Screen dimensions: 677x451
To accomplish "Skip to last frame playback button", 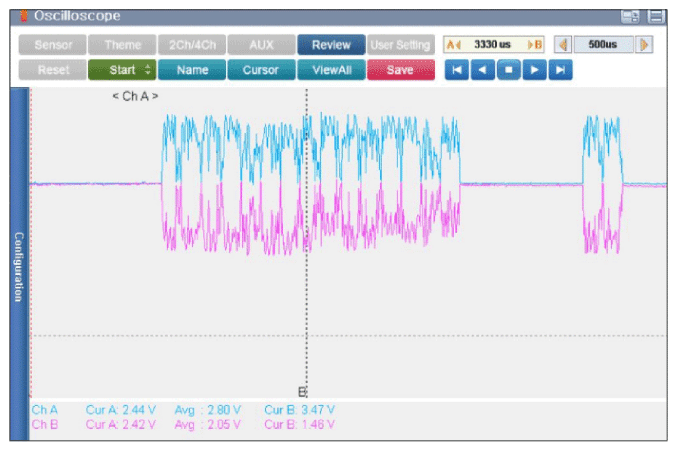I will click(x=561, y=70).
